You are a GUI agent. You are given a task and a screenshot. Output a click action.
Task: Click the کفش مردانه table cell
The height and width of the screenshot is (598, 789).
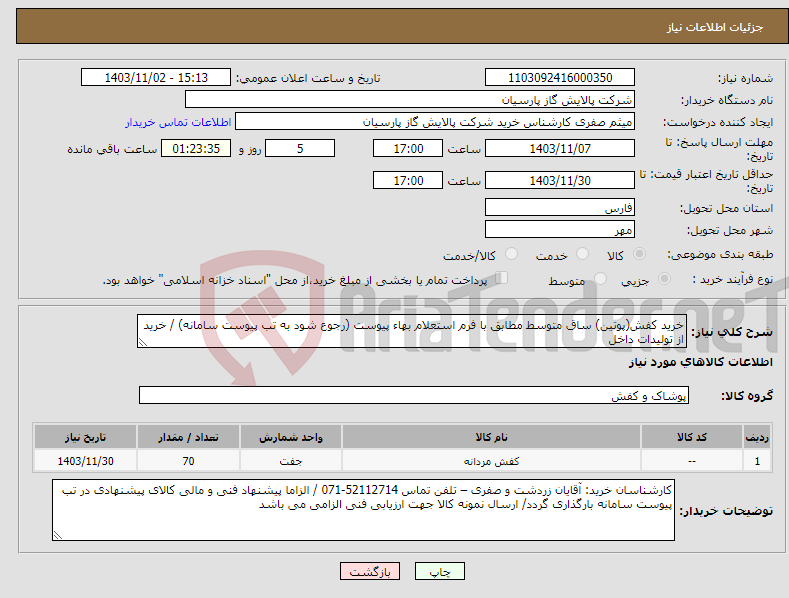[x=491, y=461]
